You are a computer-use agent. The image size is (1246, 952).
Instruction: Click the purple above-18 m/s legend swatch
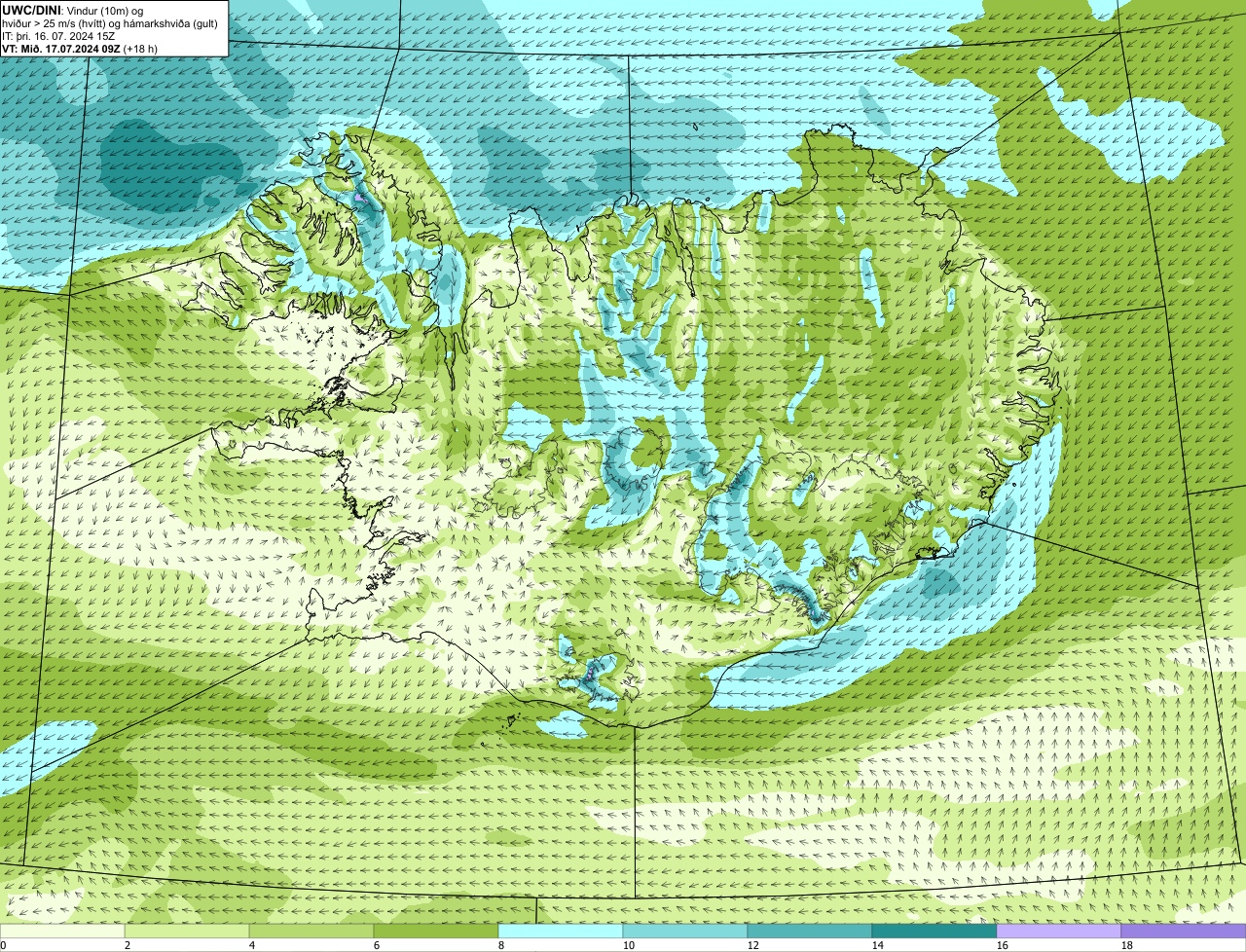tap(1184, 932)
